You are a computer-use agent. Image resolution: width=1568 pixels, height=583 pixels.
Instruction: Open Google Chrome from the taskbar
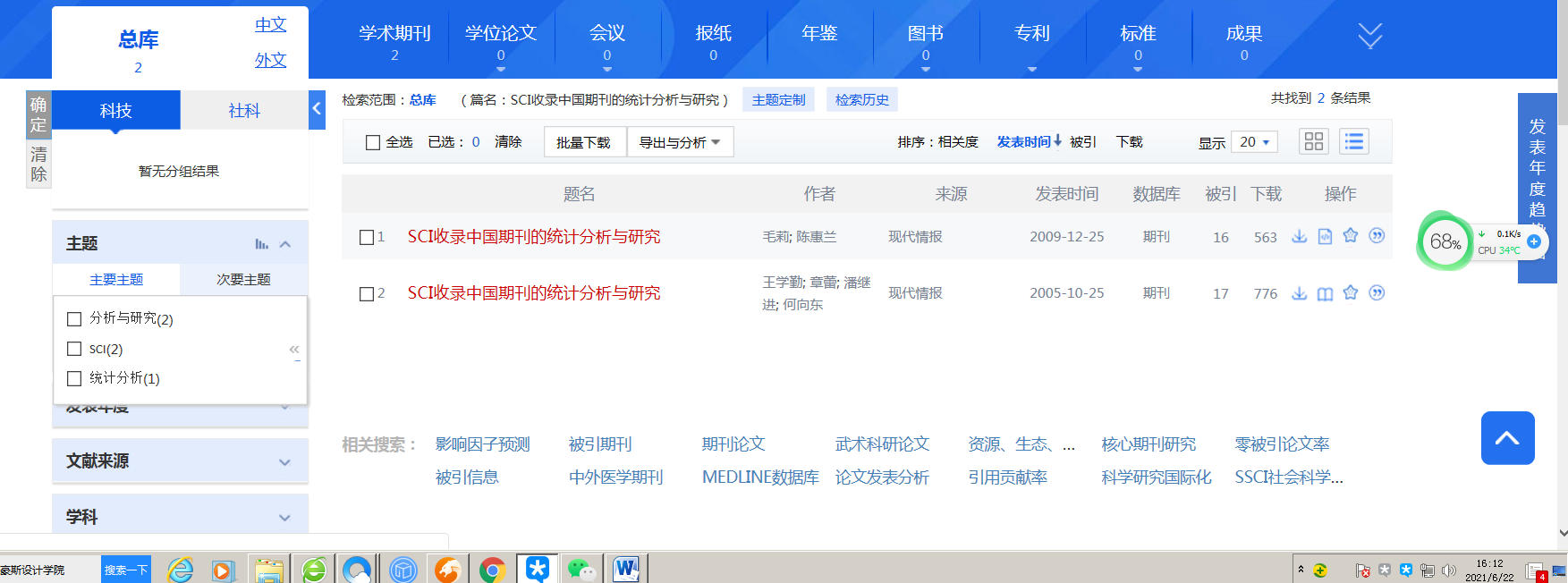[x=492, y=570]
